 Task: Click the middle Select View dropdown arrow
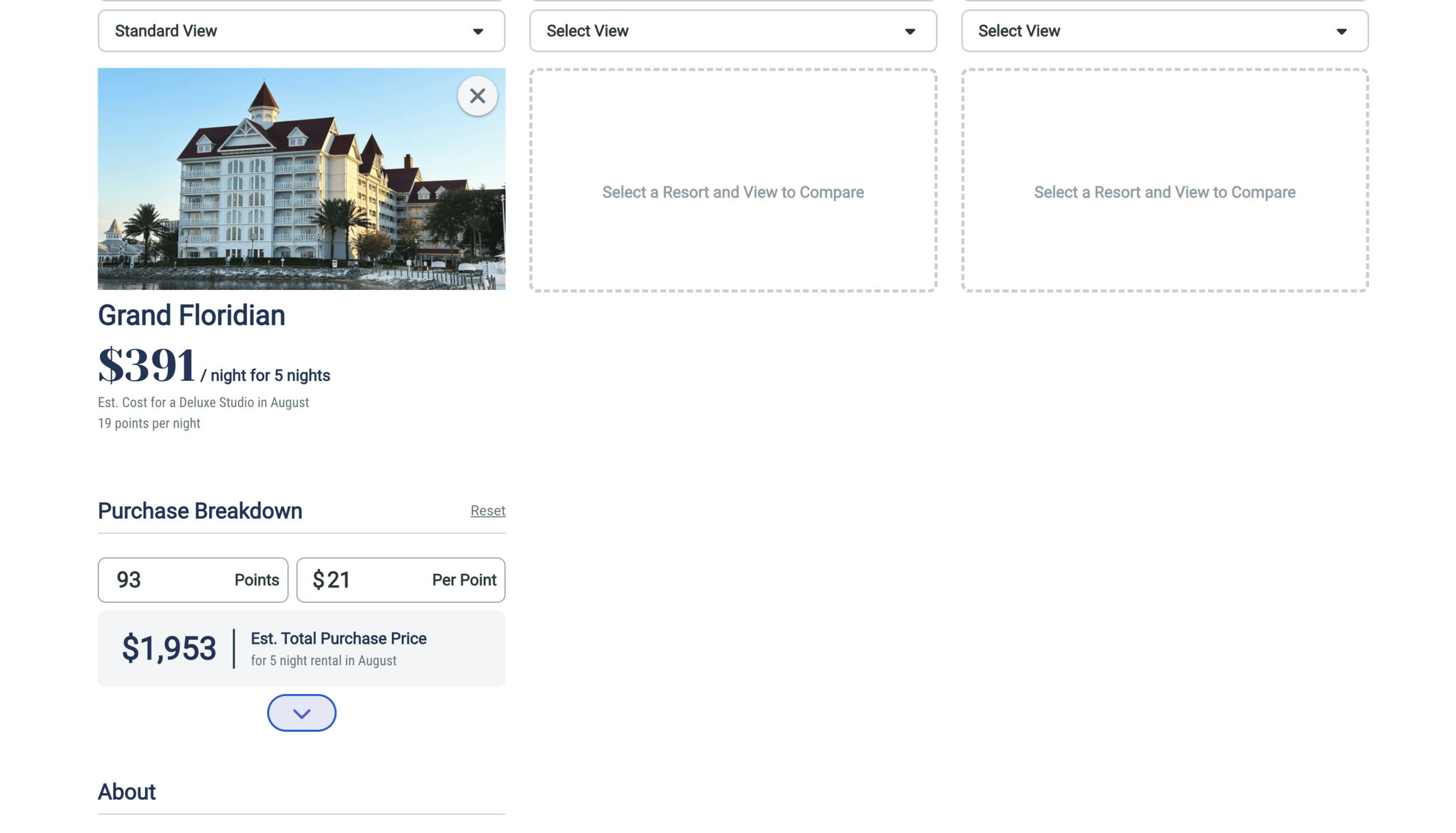click(909, 31)
